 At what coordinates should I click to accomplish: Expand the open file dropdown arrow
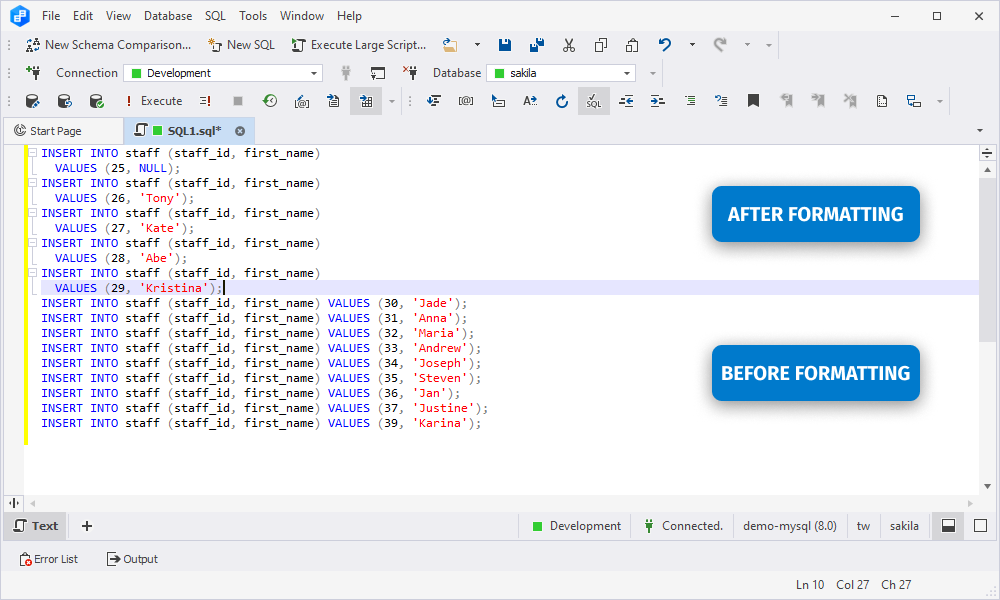click(477, 45)
